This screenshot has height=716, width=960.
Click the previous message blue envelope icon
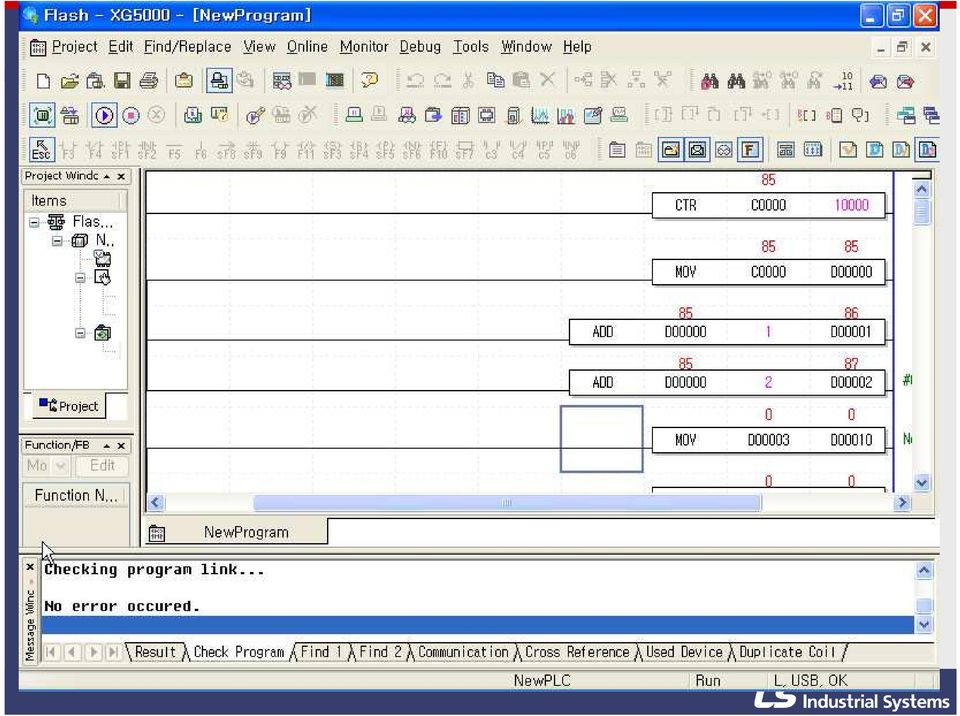(878, 81)
